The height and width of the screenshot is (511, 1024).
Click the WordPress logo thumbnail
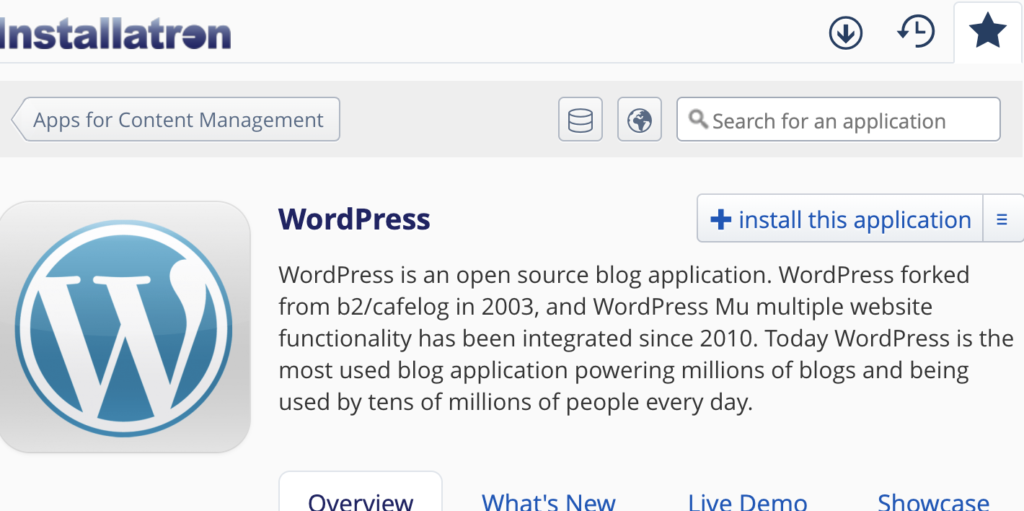click(x=124, y=327)
